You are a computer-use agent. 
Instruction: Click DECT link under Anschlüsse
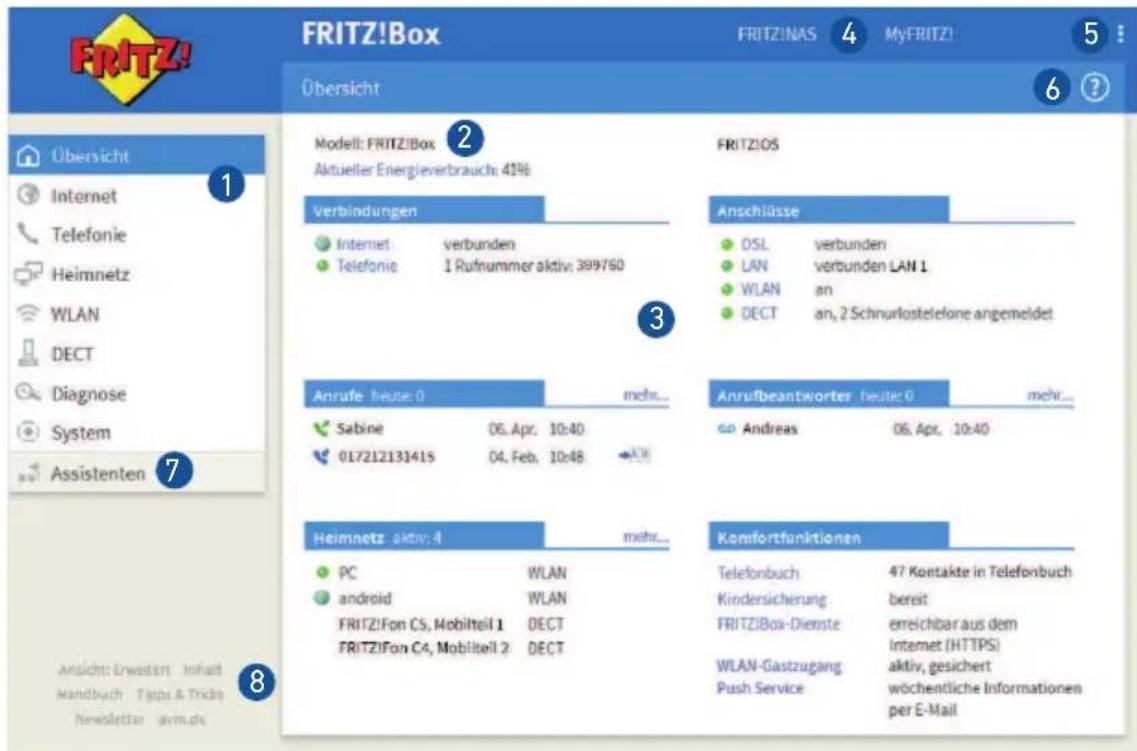758,313
